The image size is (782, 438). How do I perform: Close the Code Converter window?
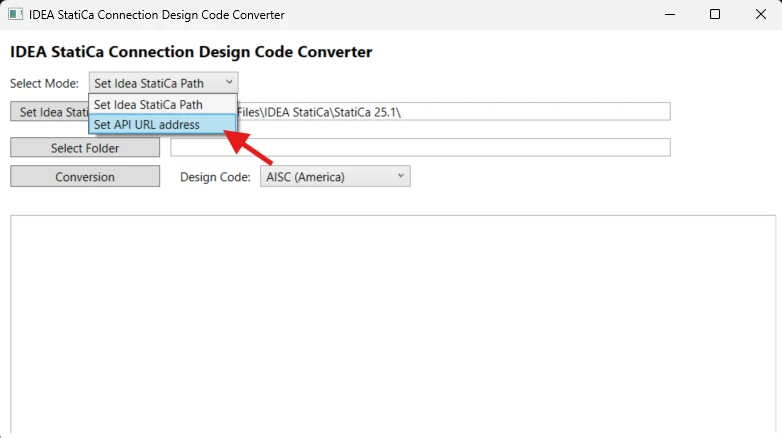[760, 14]
